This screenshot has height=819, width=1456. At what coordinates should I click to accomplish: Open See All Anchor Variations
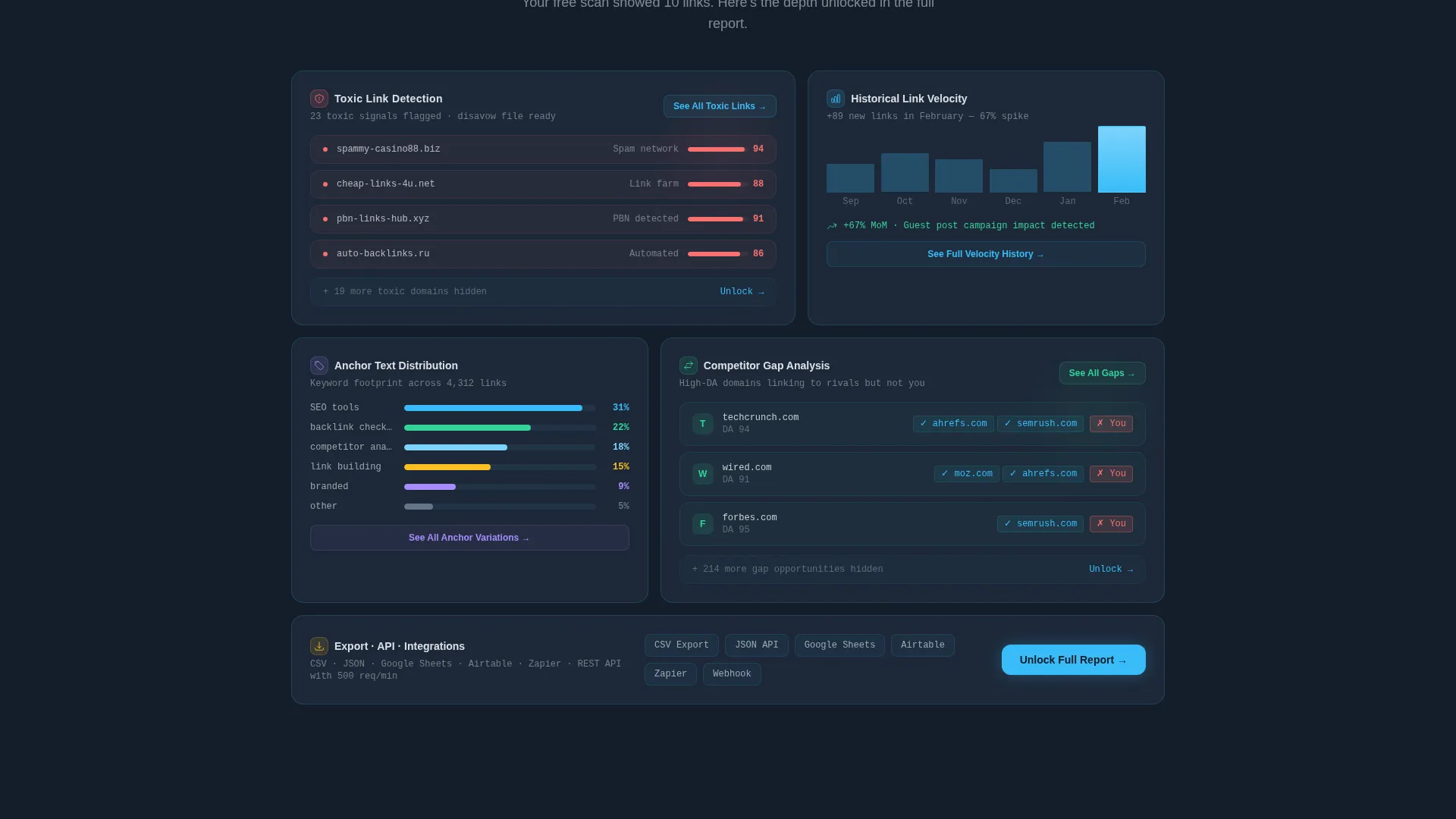[469, 538]
